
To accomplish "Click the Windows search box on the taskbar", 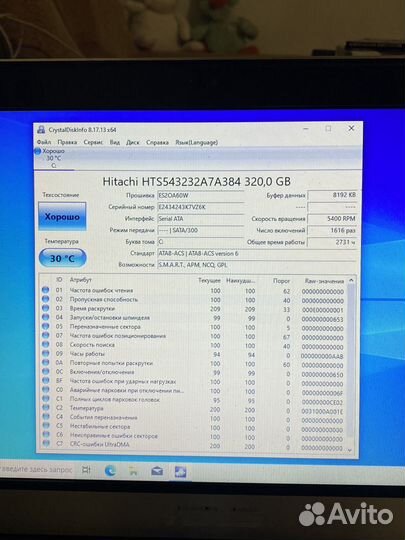I will point(36,469).
